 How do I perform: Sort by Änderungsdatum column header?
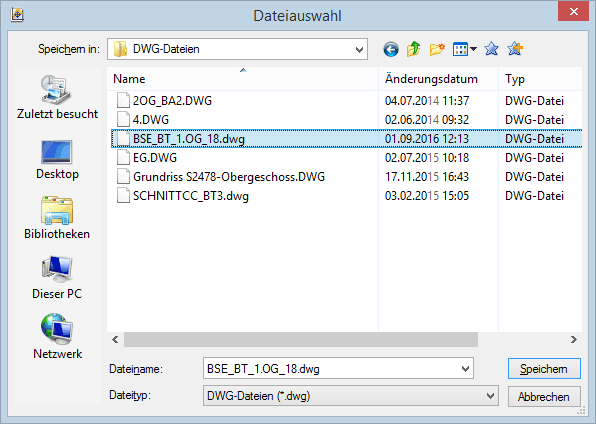click(431, 79)
